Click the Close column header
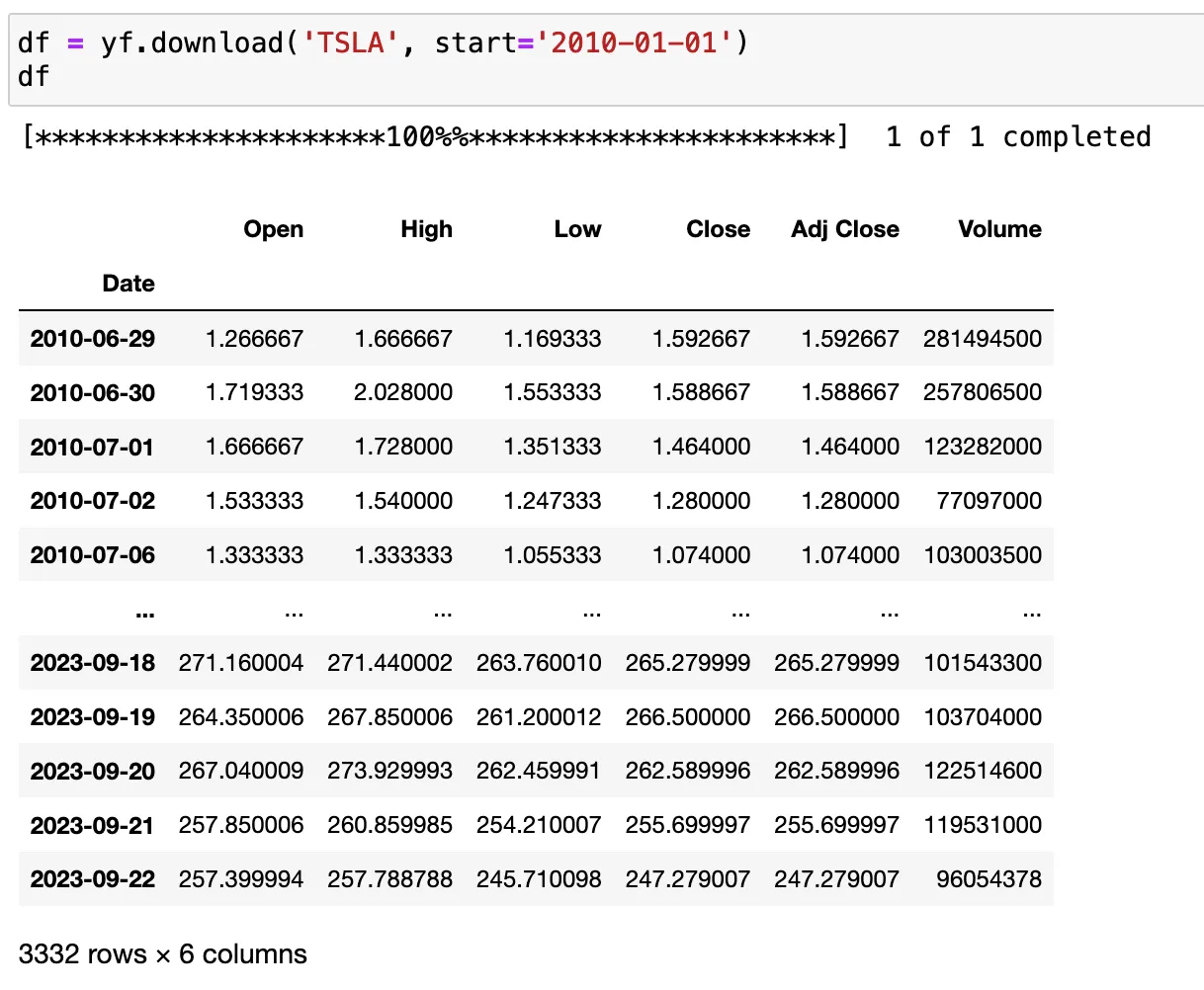Image resolution: width=1204 pixels, height=990 pixels. tap(719, 229)
